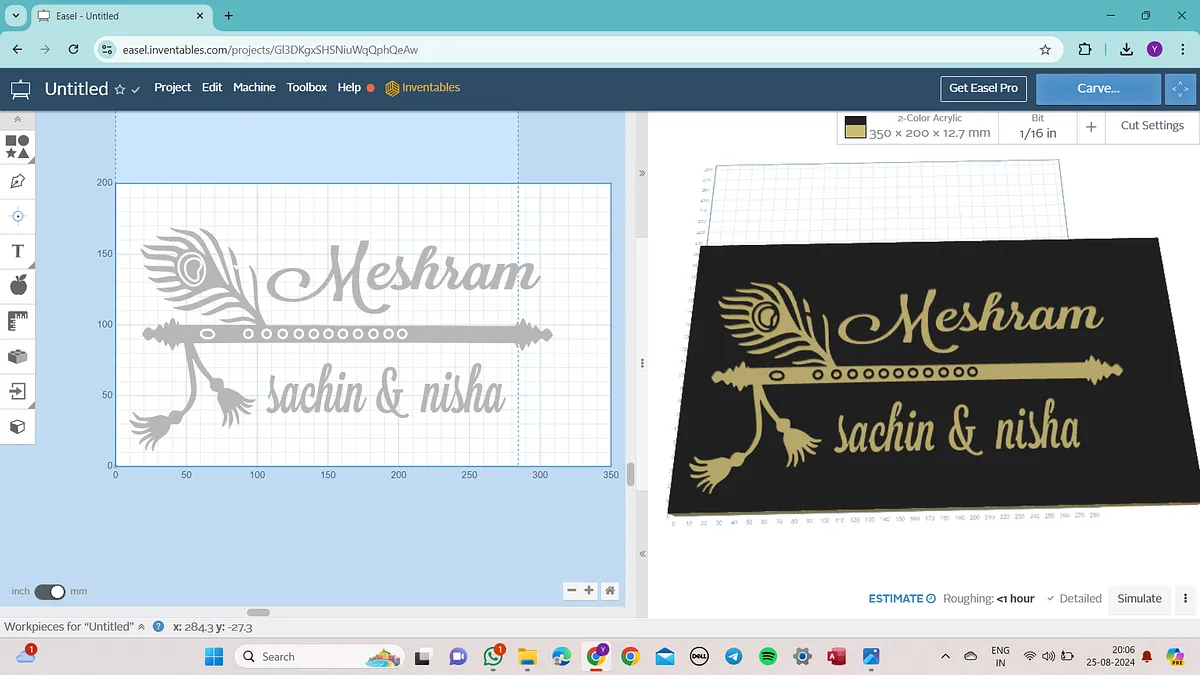Click the Carve button
This screenshot has height=675, width=1200.
pos(1098,88)
